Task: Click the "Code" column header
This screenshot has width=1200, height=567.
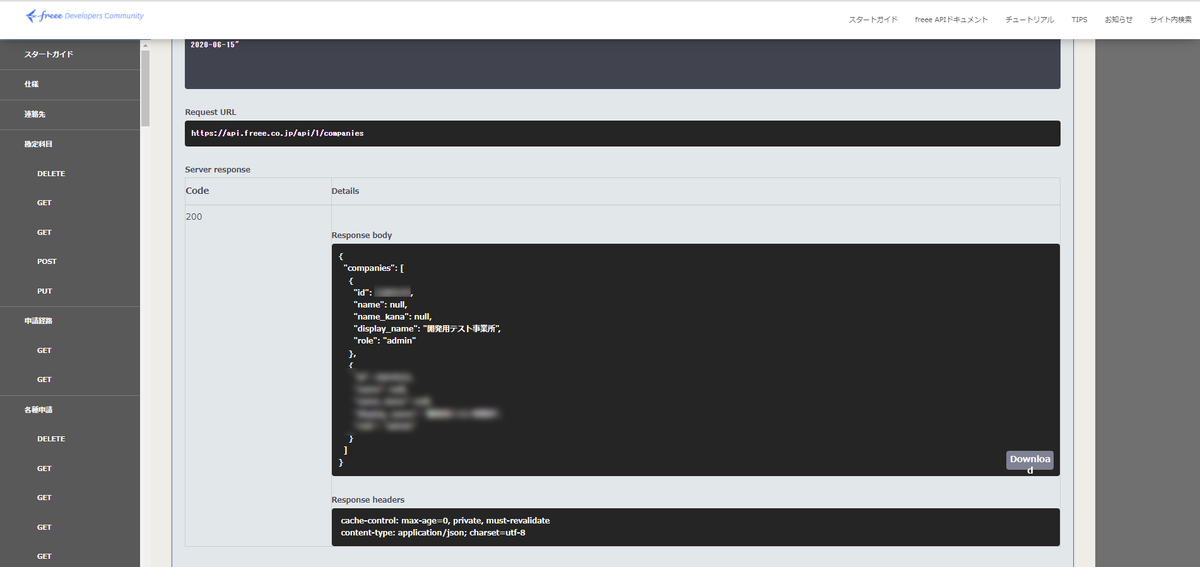Action: point(197,190)
